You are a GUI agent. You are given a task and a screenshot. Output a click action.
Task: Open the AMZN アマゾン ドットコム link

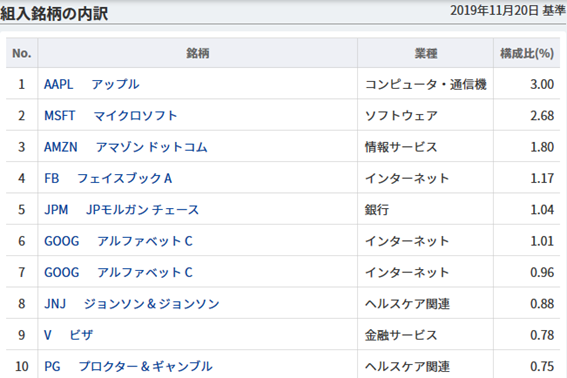point(125,147)
